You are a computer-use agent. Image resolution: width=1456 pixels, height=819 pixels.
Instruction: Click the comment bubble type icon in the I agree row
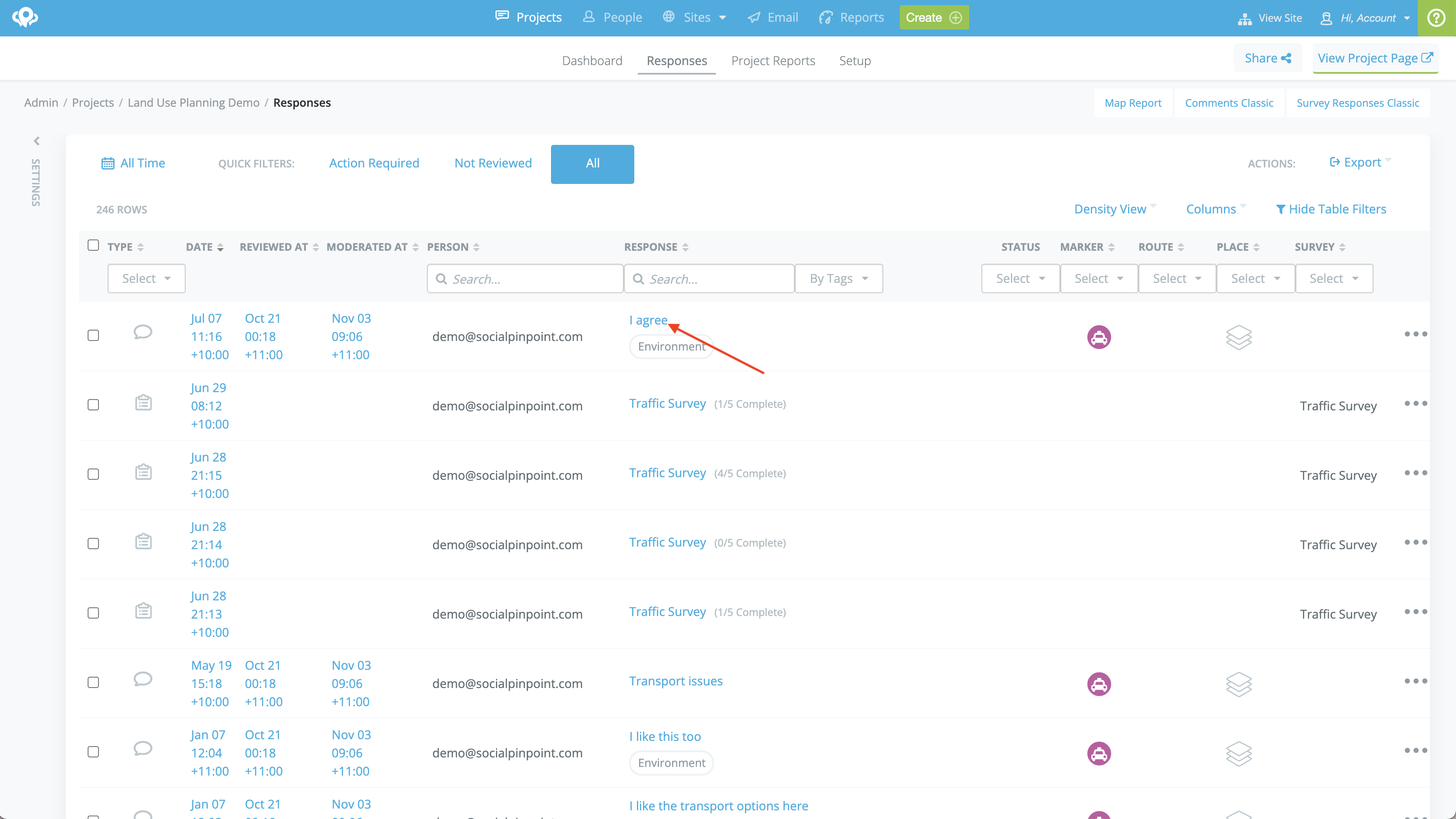[143, 332]
